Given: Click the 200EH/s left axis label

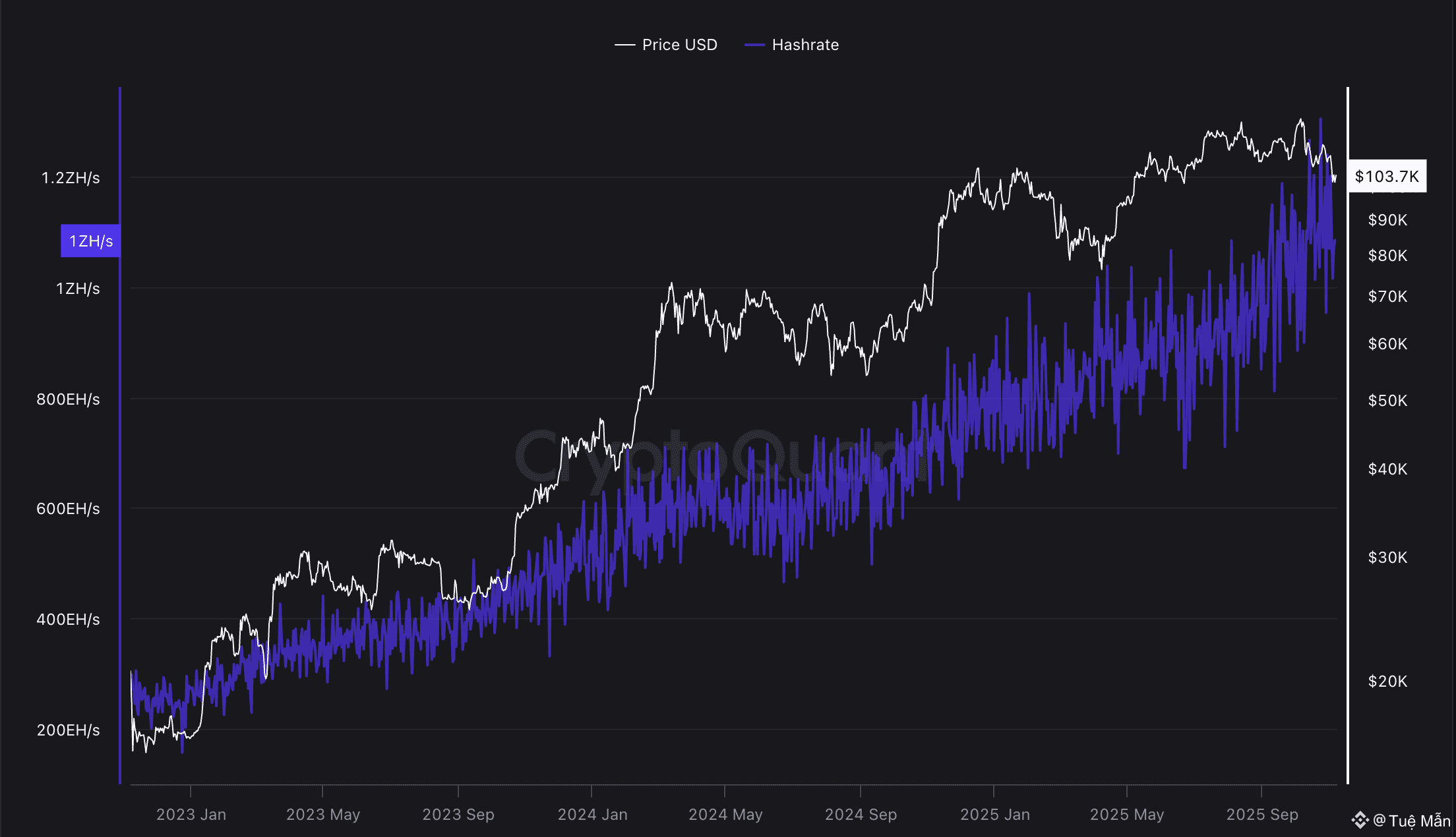Looking at the screenshot, I should (68, 730).
